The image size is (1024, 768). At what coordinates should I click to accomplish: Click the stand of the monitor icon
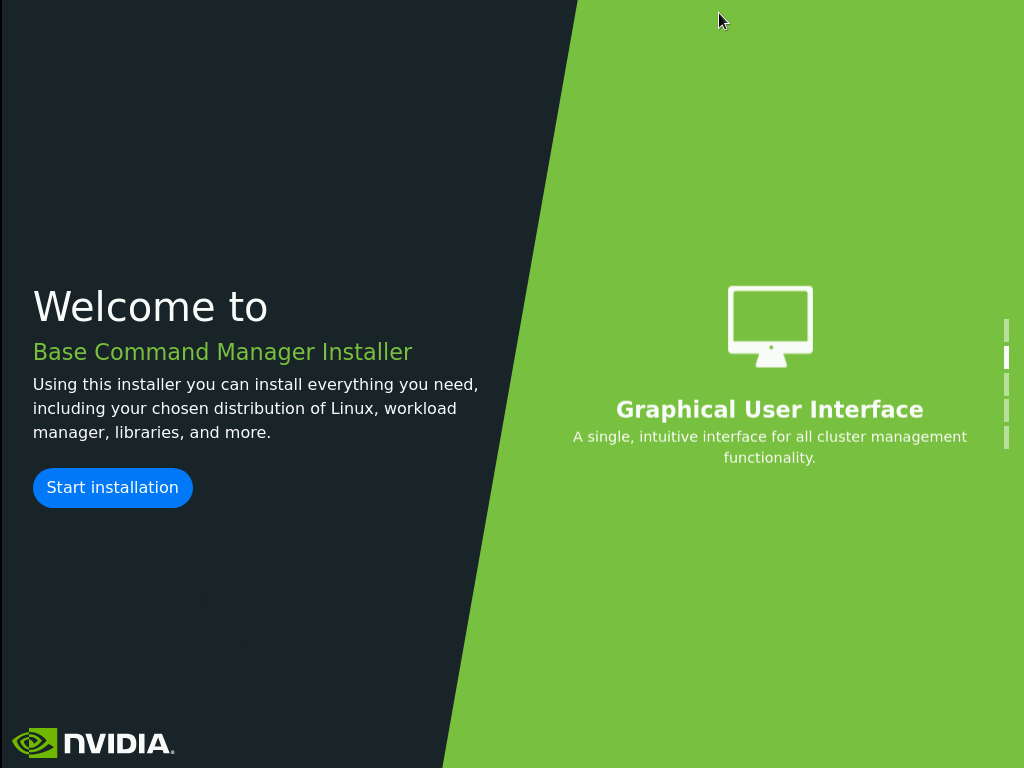(x=770, y=360)
